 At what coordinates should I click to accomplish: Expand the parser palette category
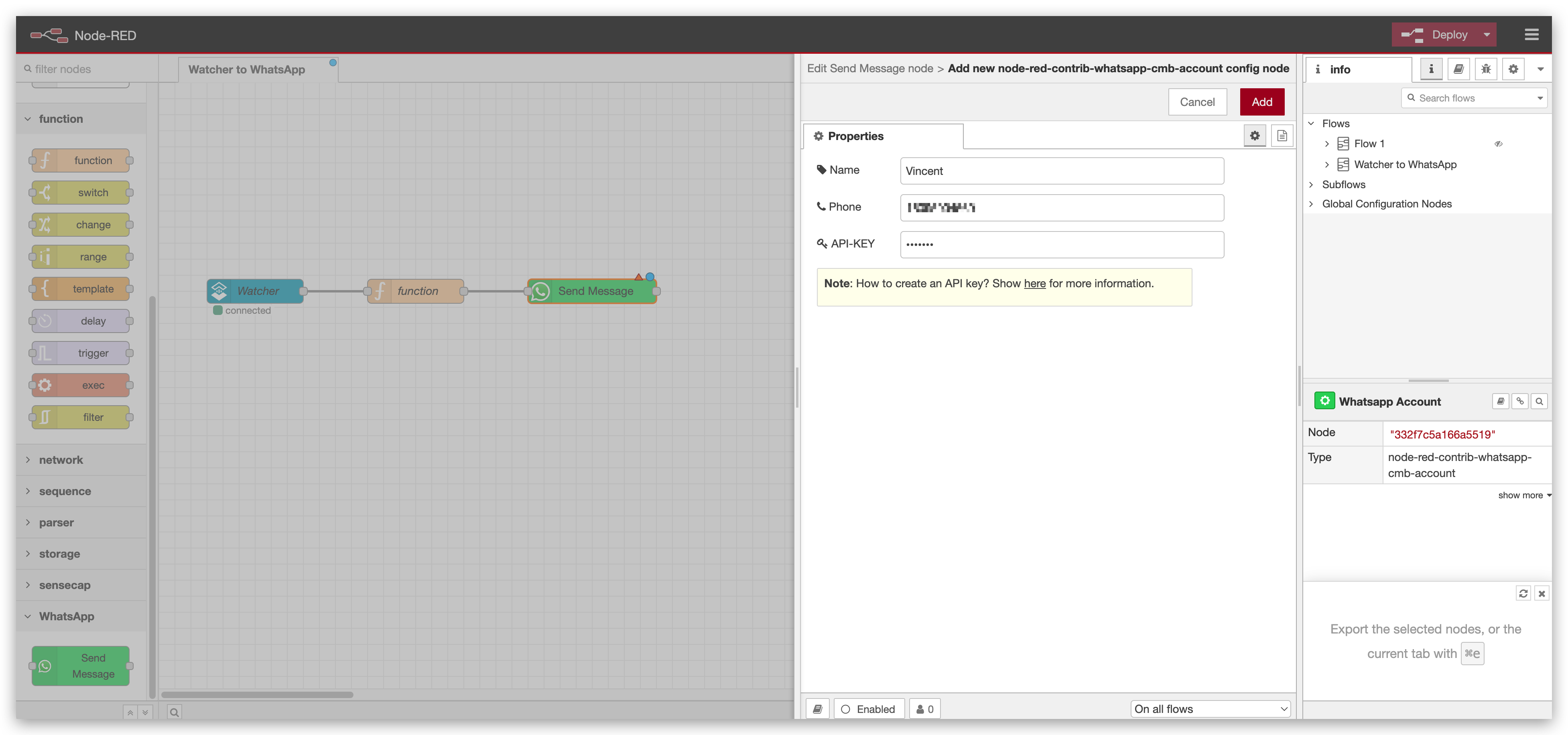pos(81,523)
